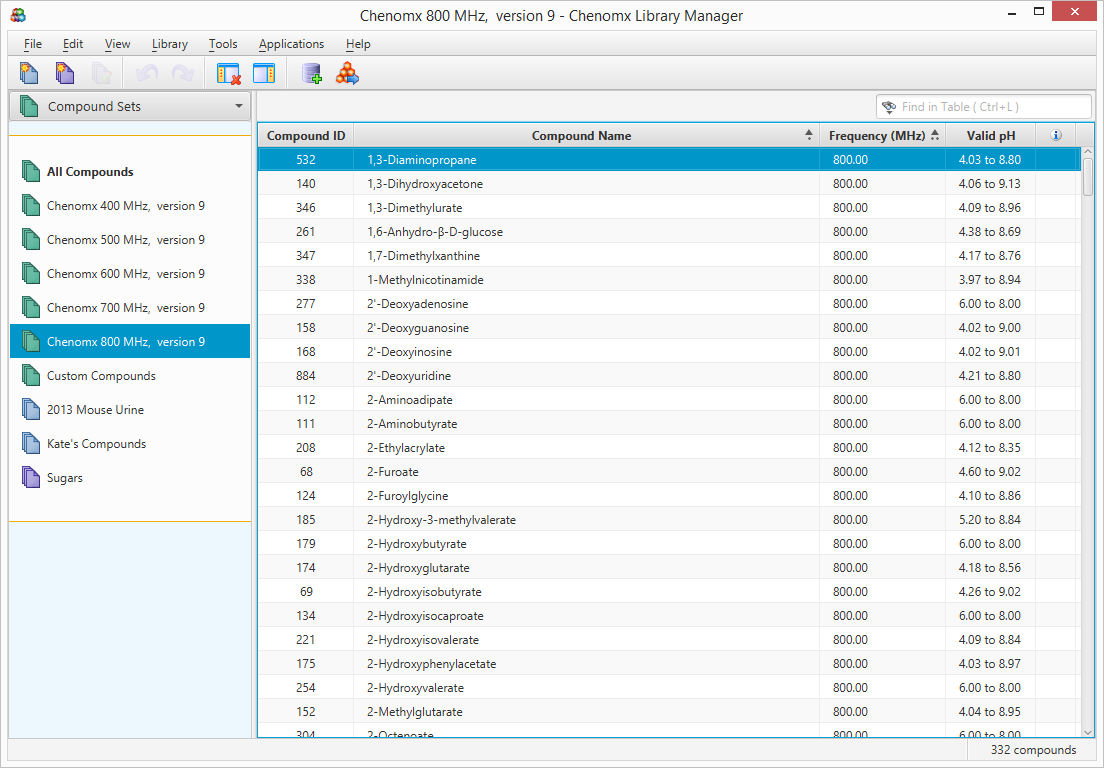The image size is (1104, 768).
Task: Click the pH range 4.18 to 8.56
Action: (989, 567)
